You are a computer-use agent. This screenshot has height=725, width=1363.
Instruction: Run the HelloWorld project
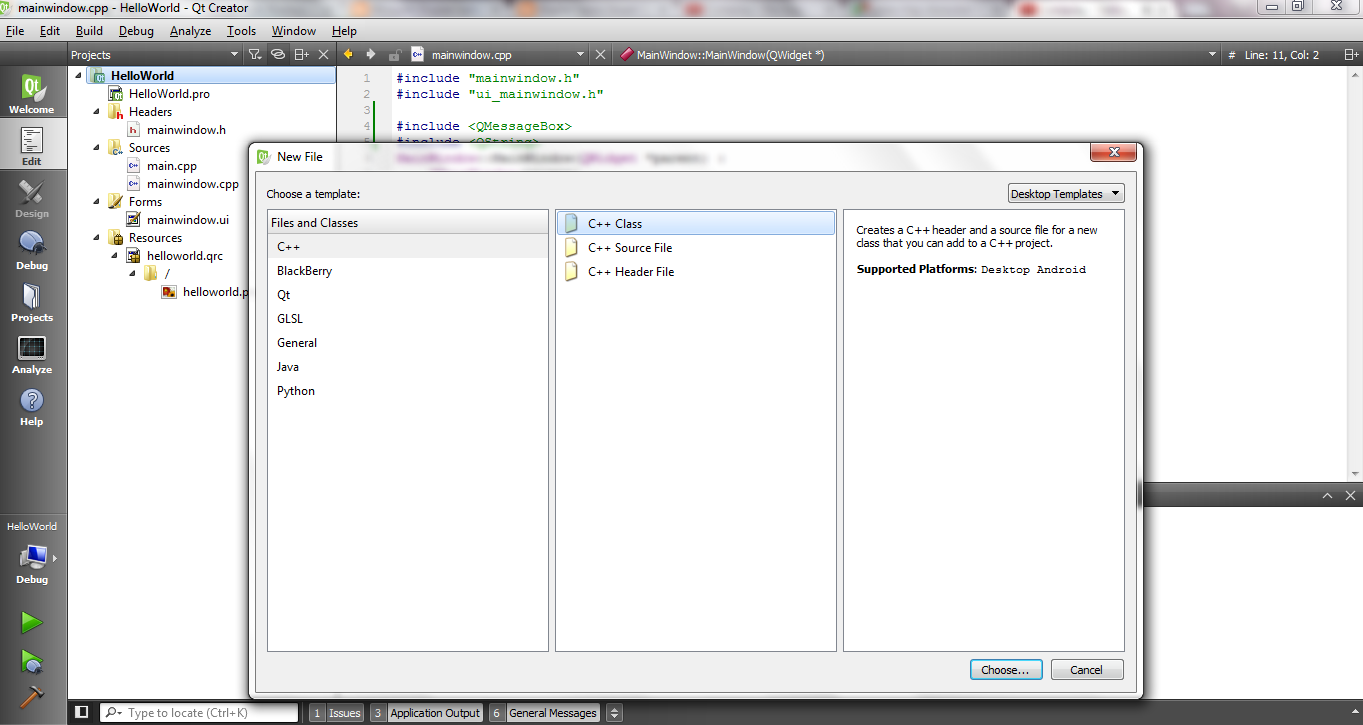coord(31,622)
